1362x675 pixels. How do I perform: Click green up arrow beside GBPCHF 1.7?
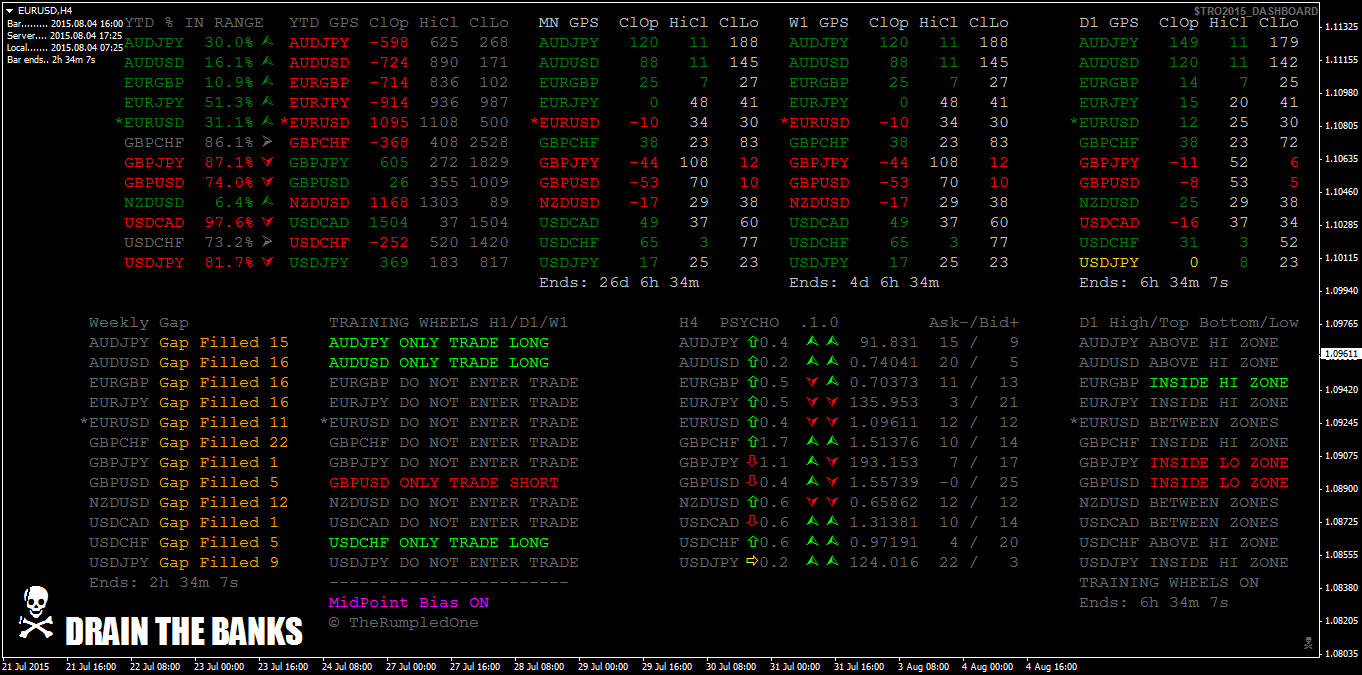click(x=751, y=442)
